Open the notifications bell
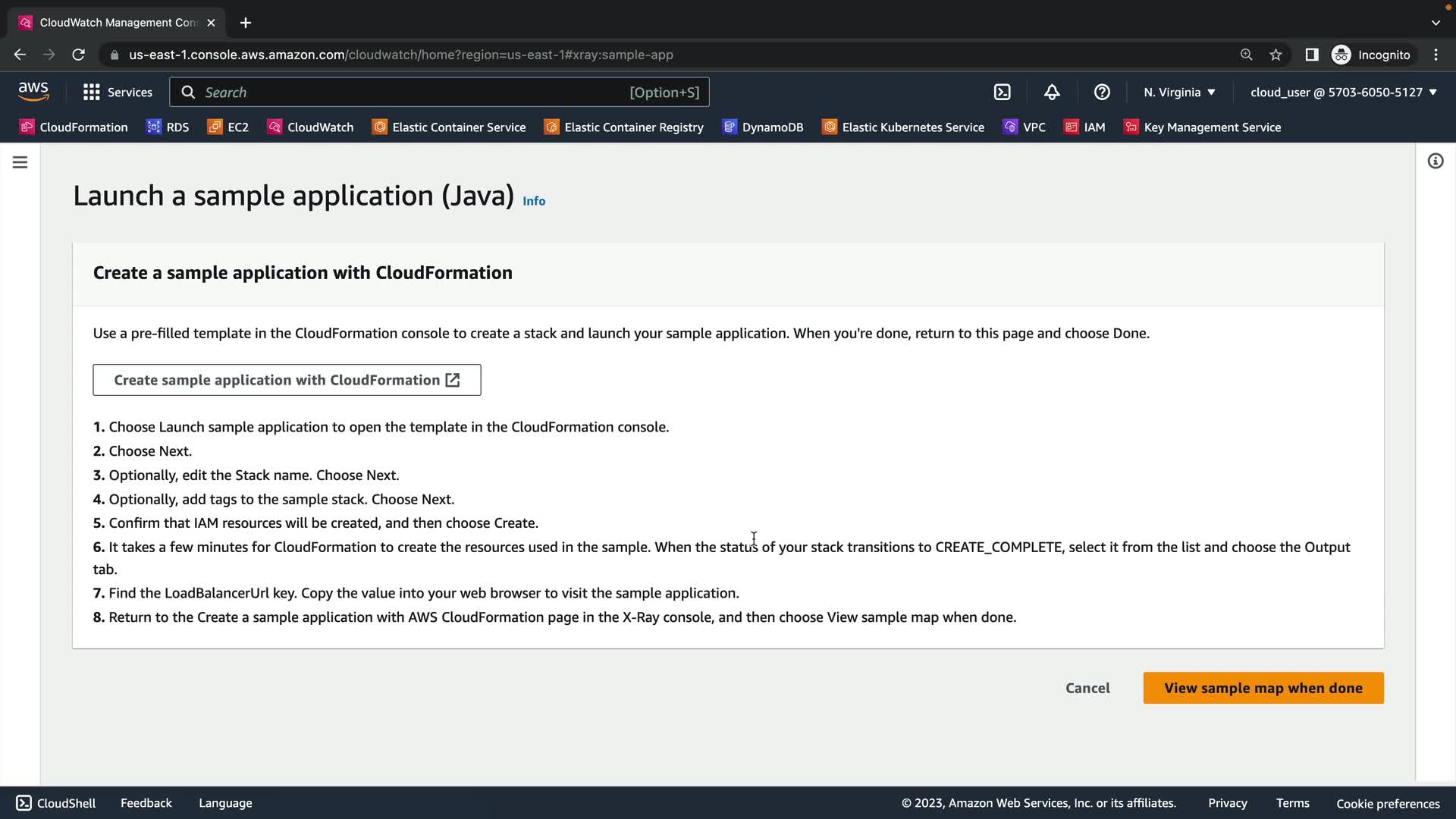 coord(1052,92)
